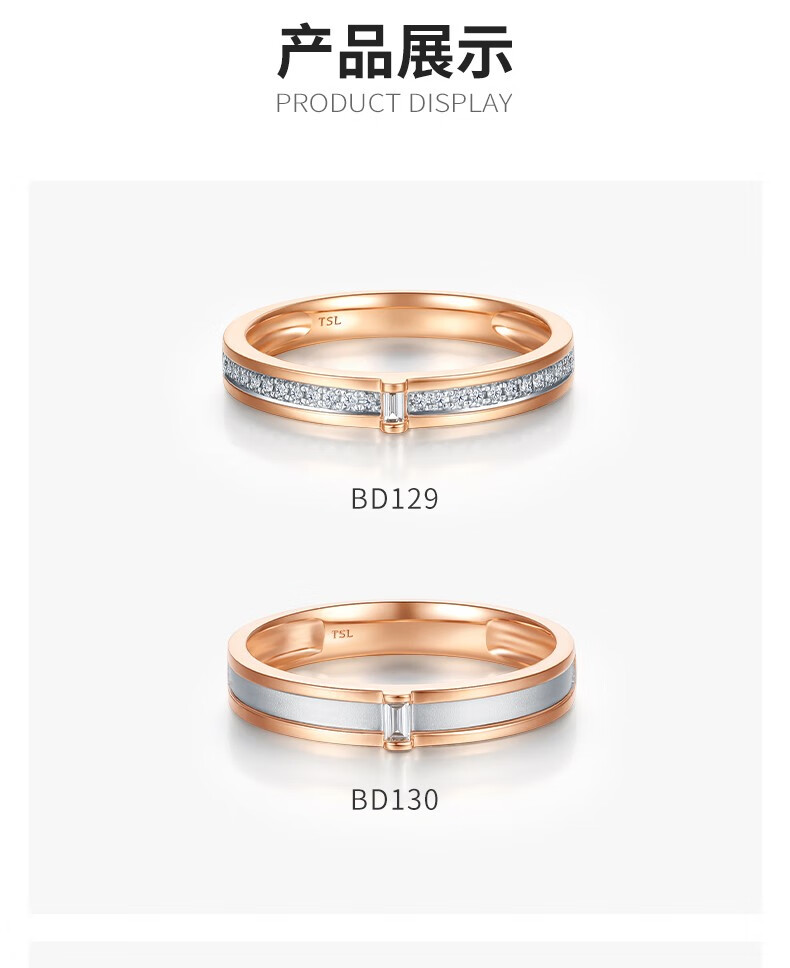Click the 产品展示 heading

click(394, 52)
